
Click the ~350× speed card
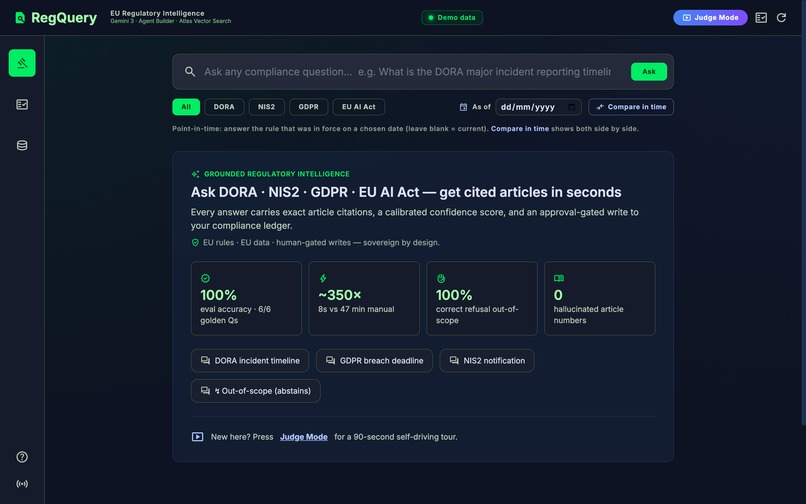(364, 298)
